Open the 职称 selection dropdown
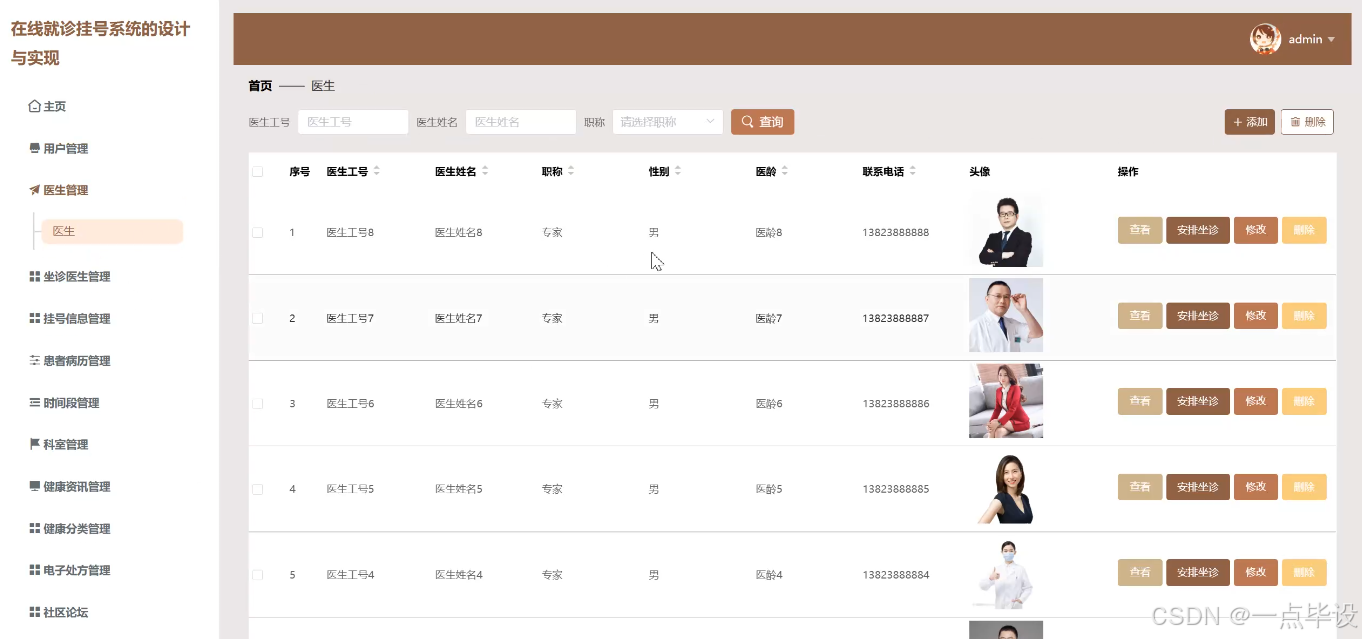 click(x=667, y=122)
